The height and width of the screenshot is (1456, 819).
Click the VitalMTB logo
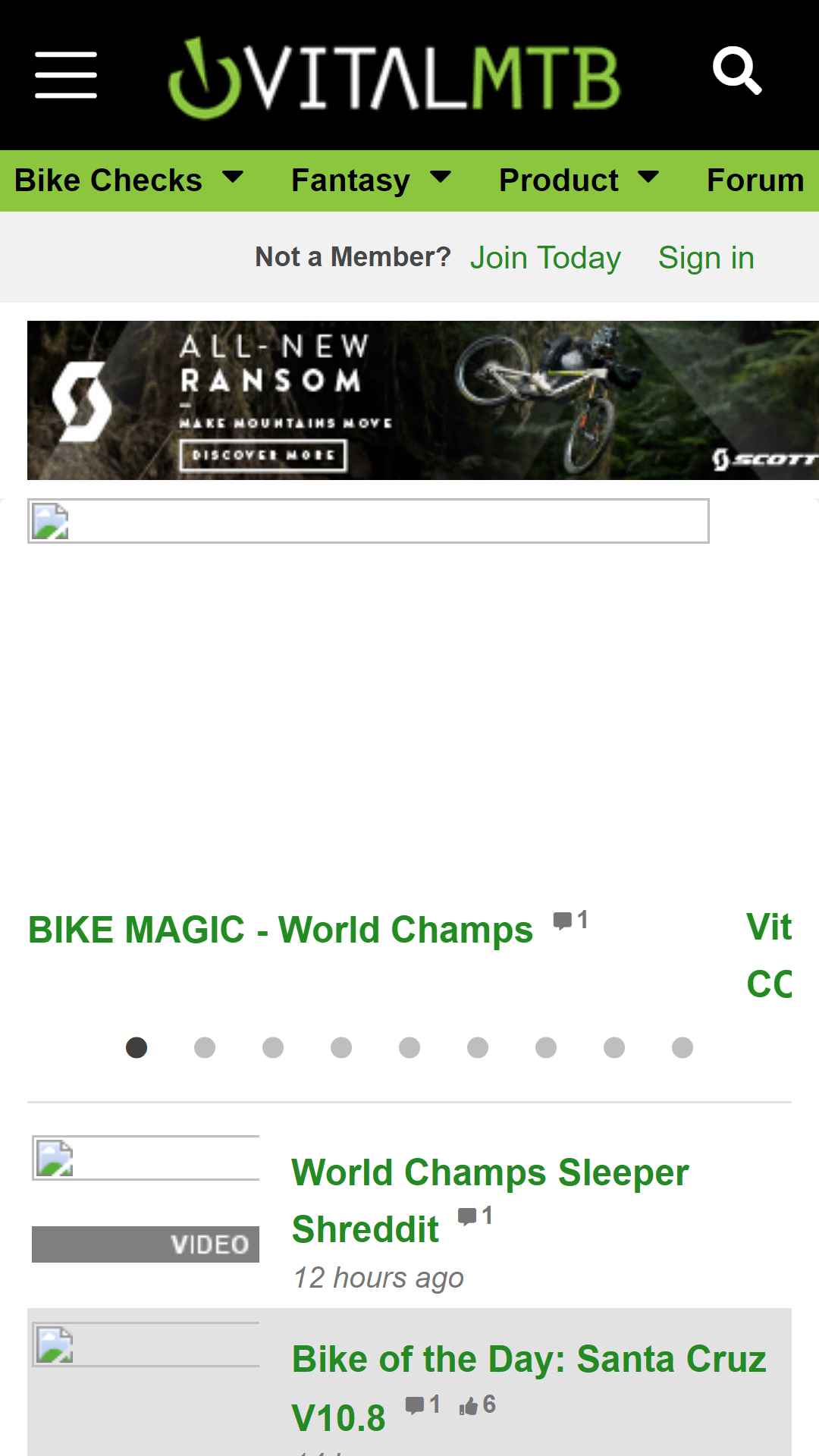394,77
